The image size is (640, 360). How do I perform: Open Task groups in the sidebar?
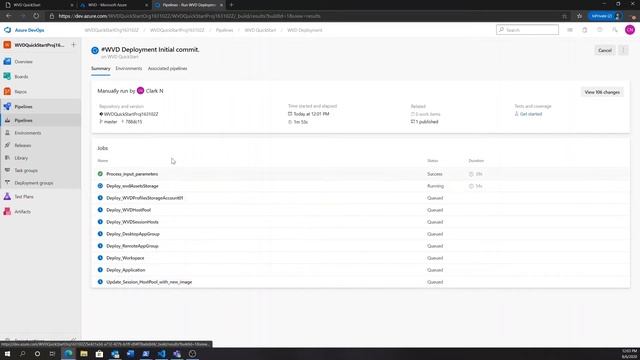click(x=26, y=171)
